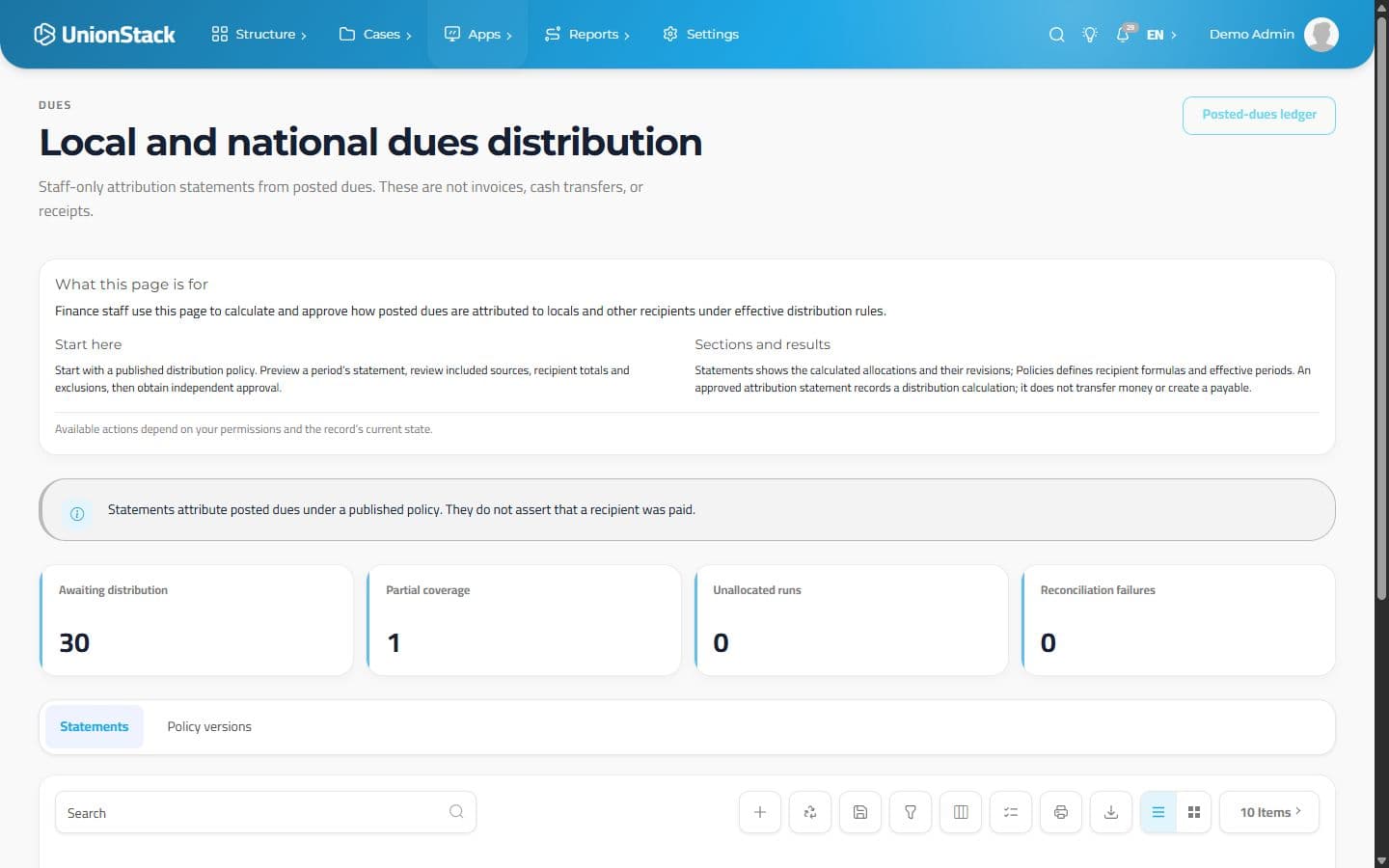Open the filter funnel

(911, 812)
